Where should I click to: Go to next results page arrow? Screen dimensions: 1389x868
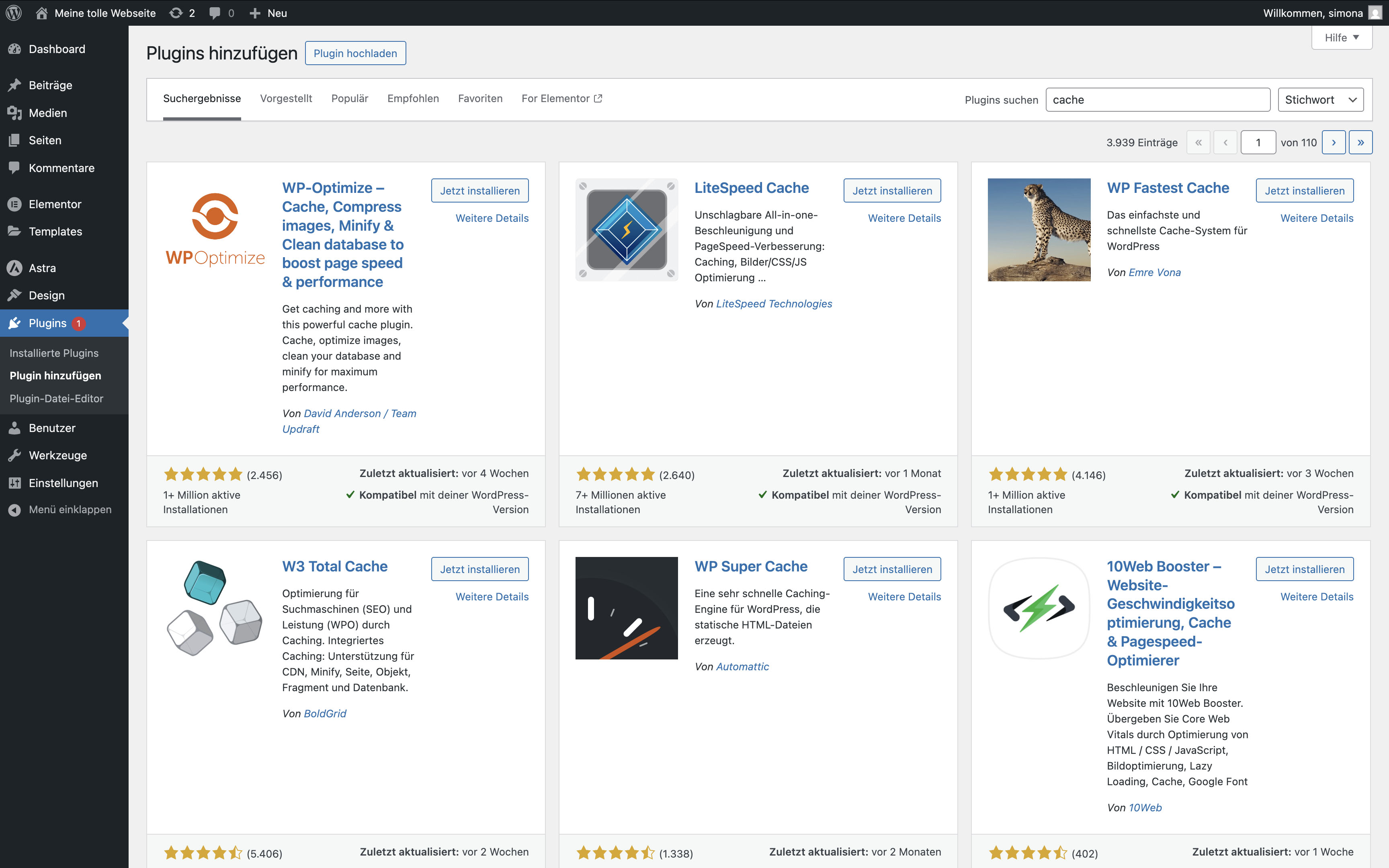tap(1333, 142)
